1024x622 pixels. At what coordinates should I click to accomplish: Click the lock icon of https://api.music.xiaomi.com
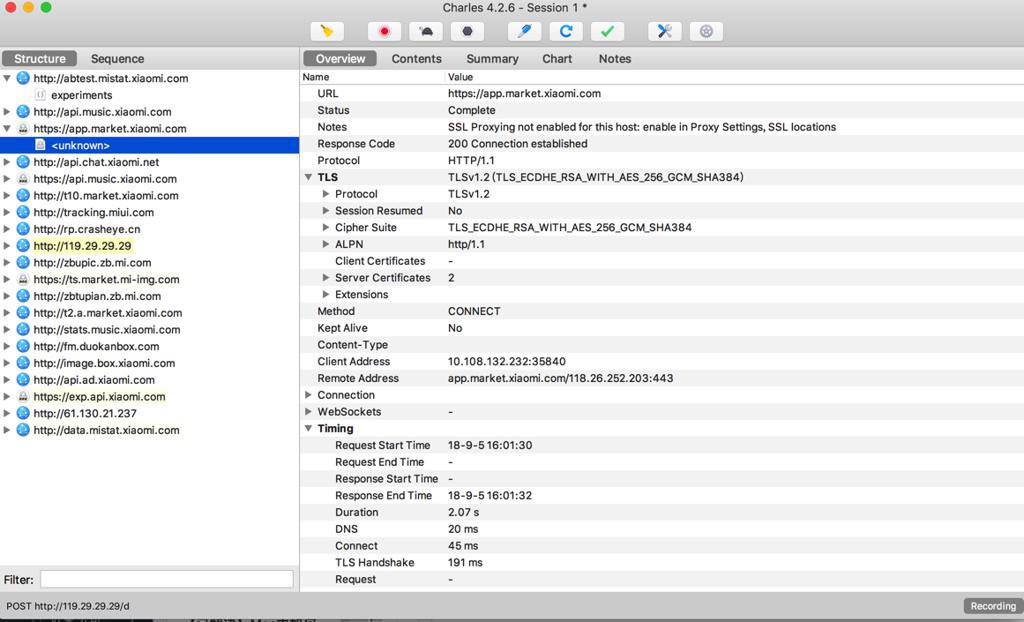pyautogui.click(x=23, y=179)
